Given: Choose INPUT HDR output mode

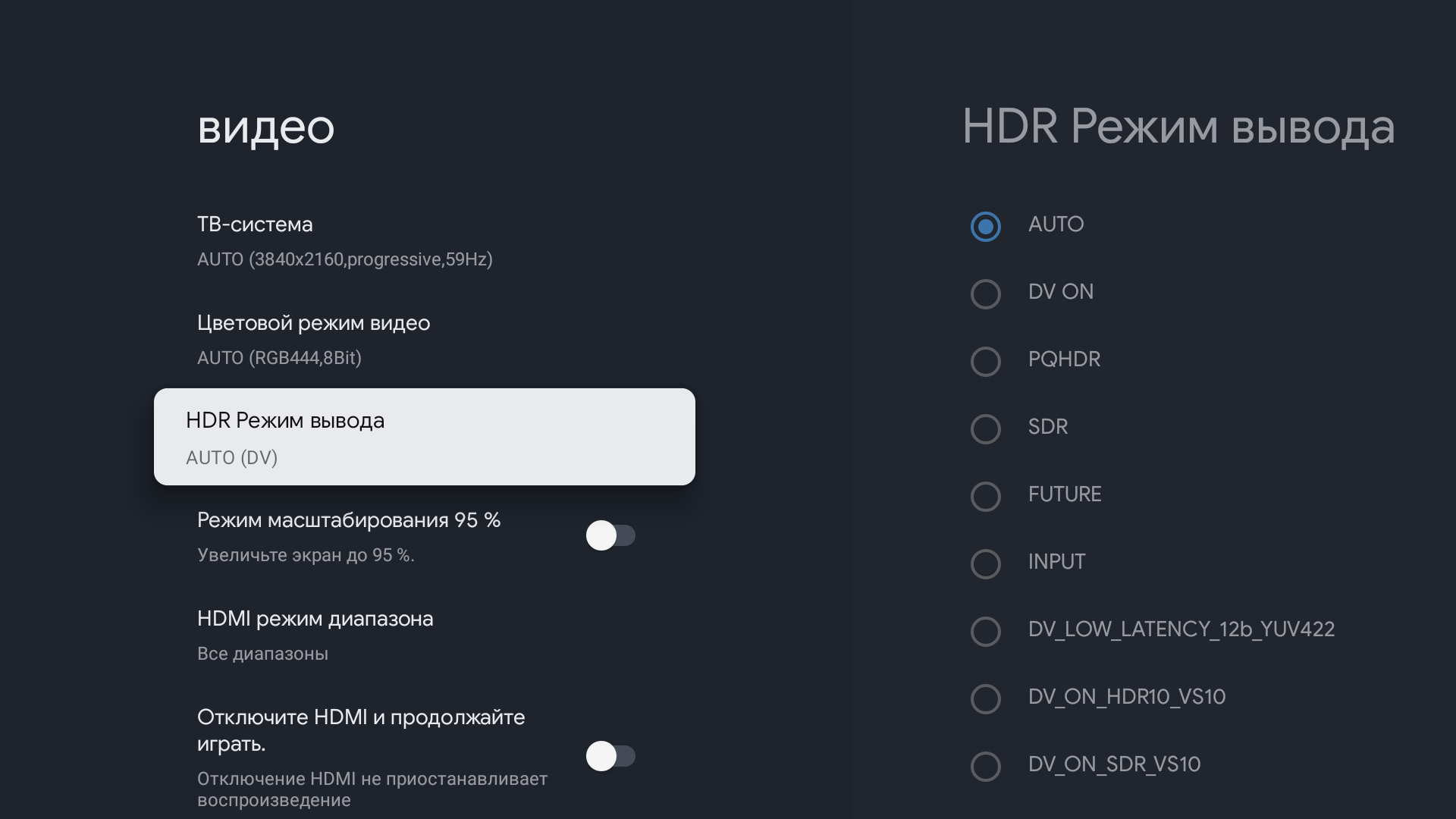Looking at the screenshot, I should click(986, 563).
